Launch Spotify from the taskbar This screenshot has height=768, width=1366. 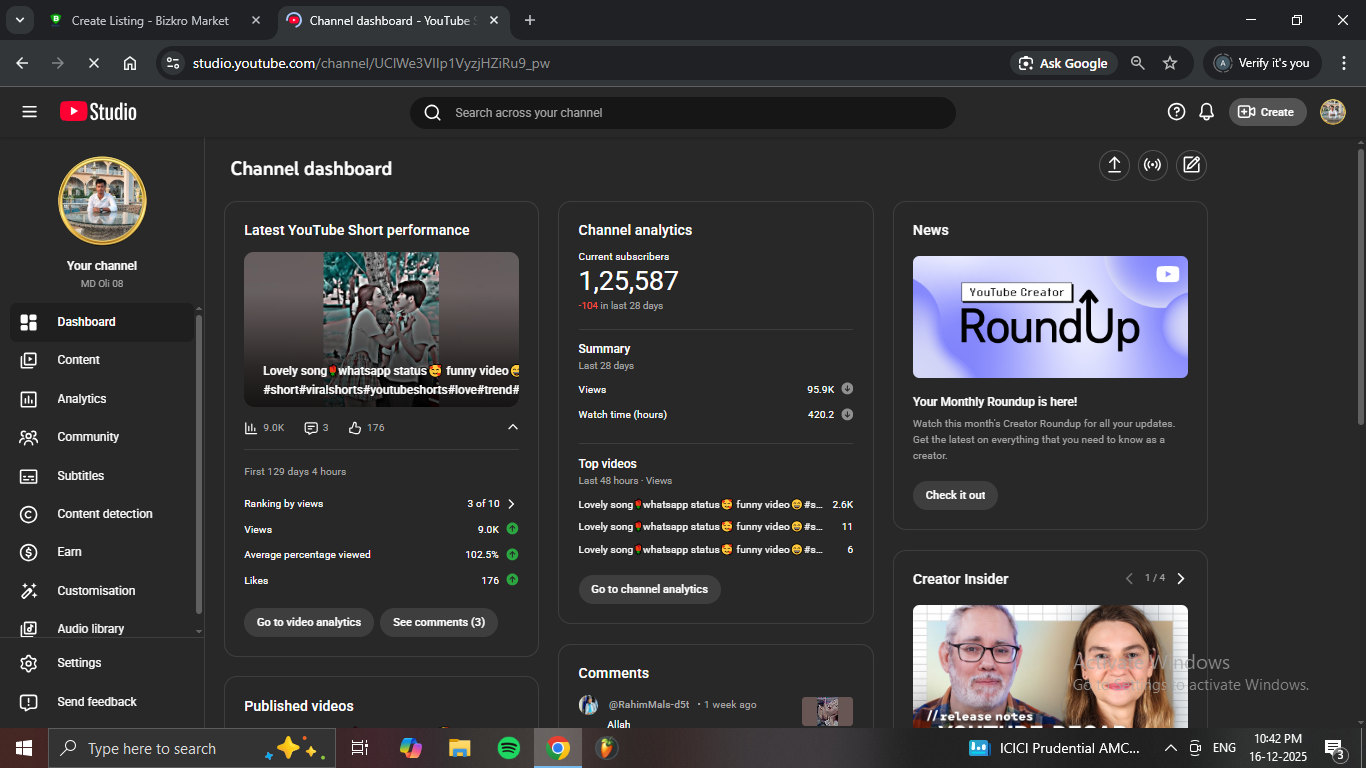[x=508, y=748]
